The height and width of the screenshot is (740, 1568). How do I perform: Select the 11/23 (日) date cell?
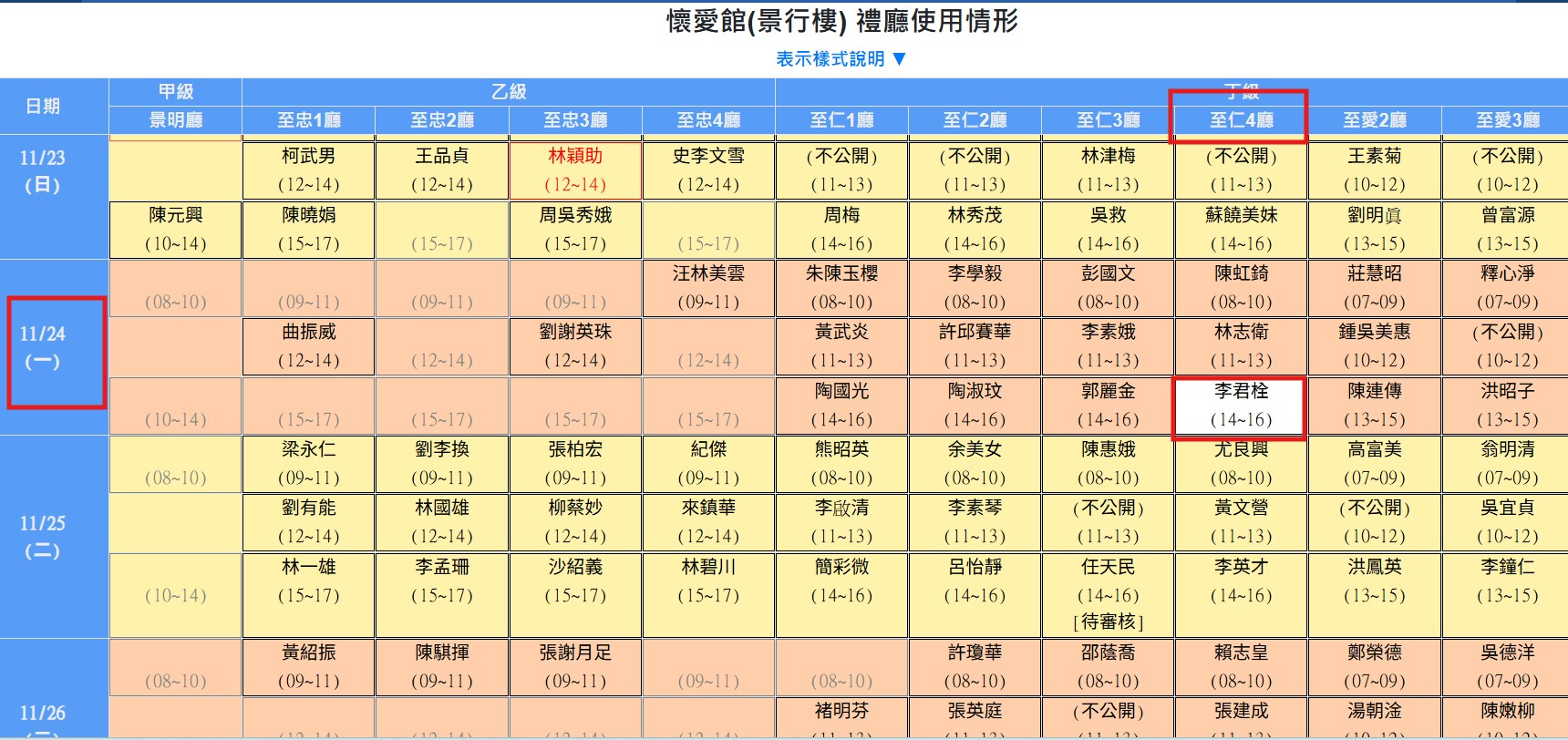click(x=43, y=170)
